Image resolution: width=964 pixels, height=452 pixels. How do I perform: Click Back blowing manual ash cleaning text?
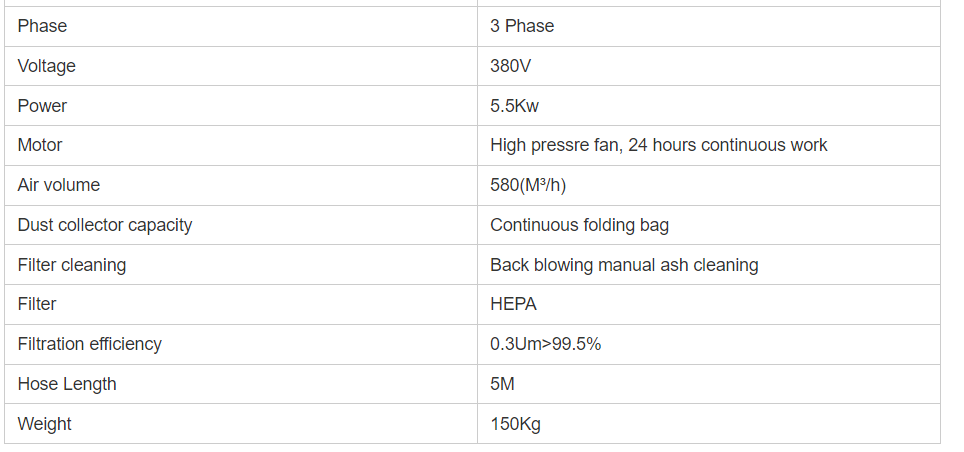pos(623,265)
